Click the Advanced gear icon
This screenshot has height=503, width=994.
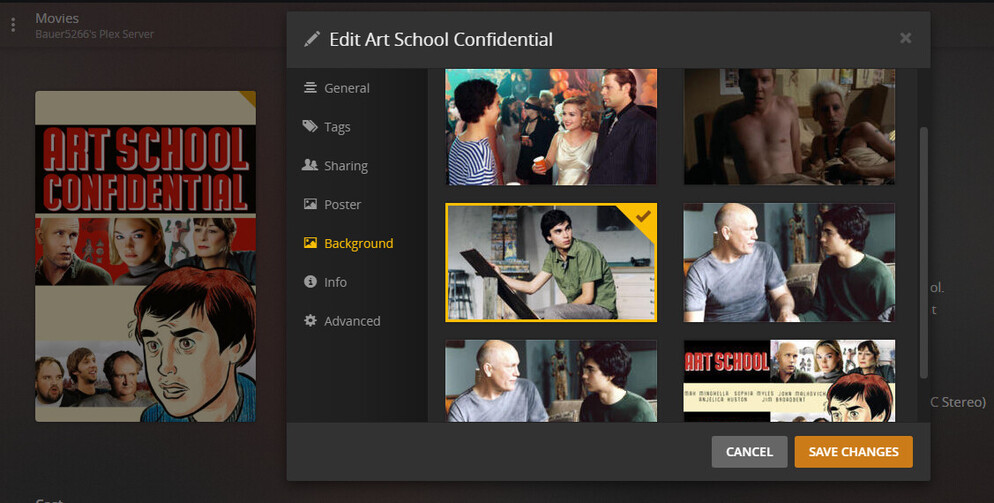click(310, 320)
